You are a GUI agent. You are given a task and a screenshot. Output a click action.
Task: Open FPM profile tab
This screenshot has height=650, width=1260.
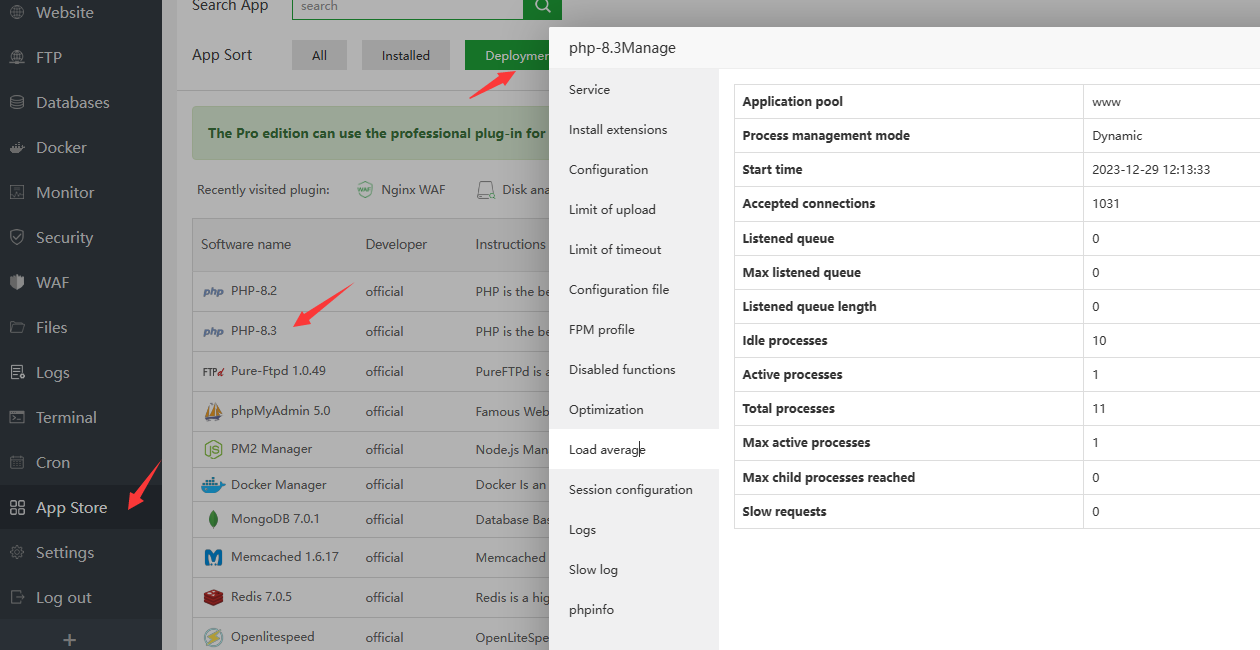click(634, 330)
